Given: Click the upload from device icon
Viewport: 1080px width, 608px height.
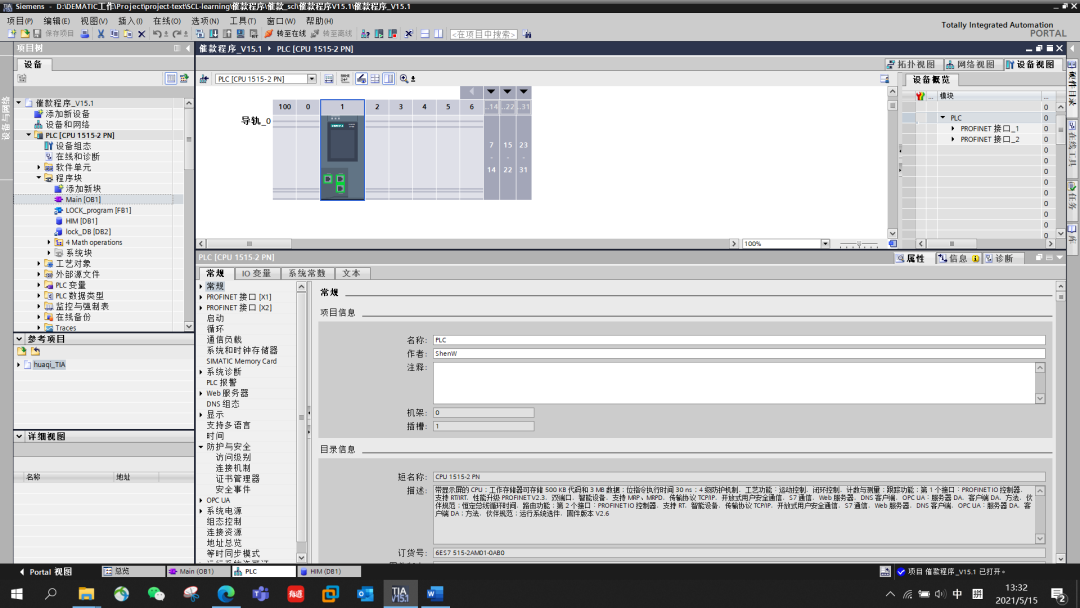Looking at the screenshot, I should tap(227, 34).
